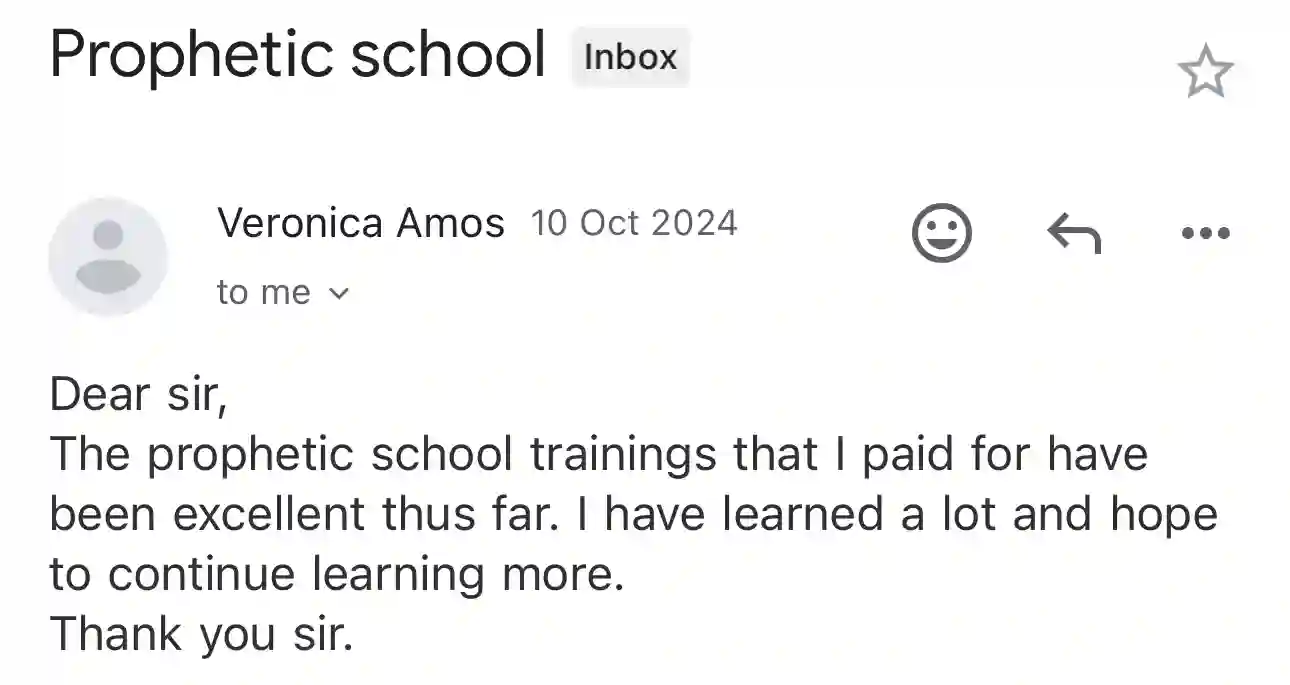Click the date 10 Oct 2024
Screen dimensions: 1290x685
[x=634, y=222]
